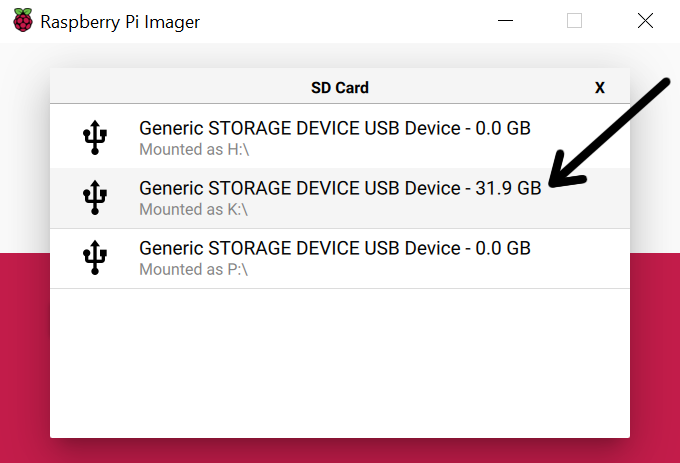Screen dimensions: 680x463
Task: Click the USB icon for the P:\ drive
Action: (95, 258)
